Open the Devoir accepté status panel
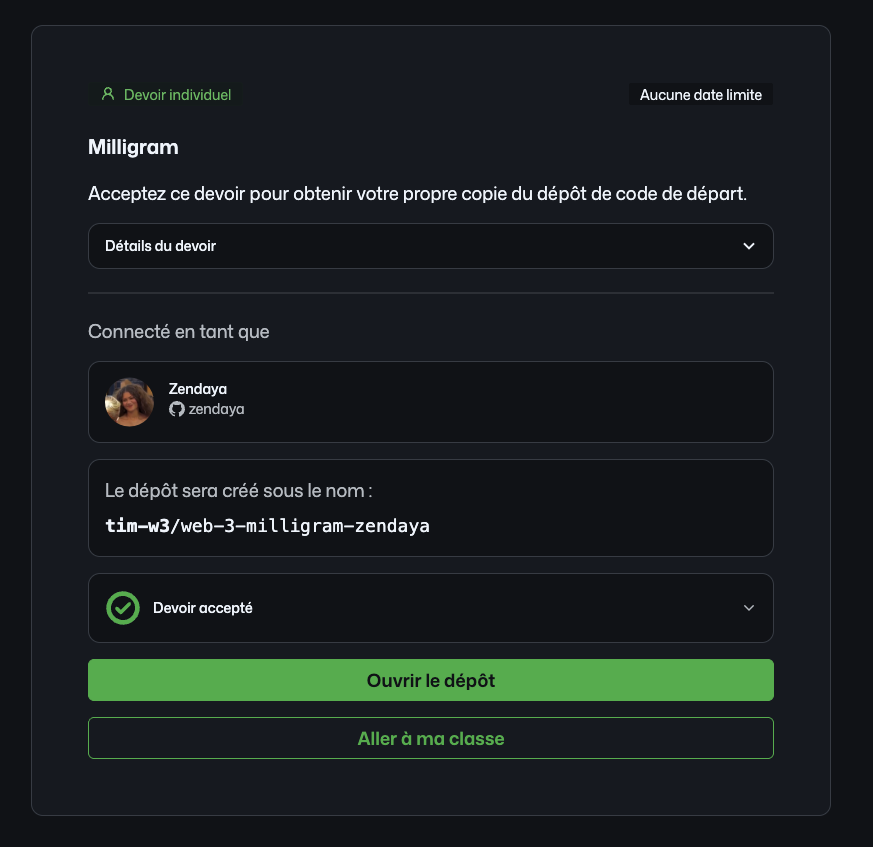Viewport: 873px width, 847px height. pyautogui.click(x=431, y=608)
